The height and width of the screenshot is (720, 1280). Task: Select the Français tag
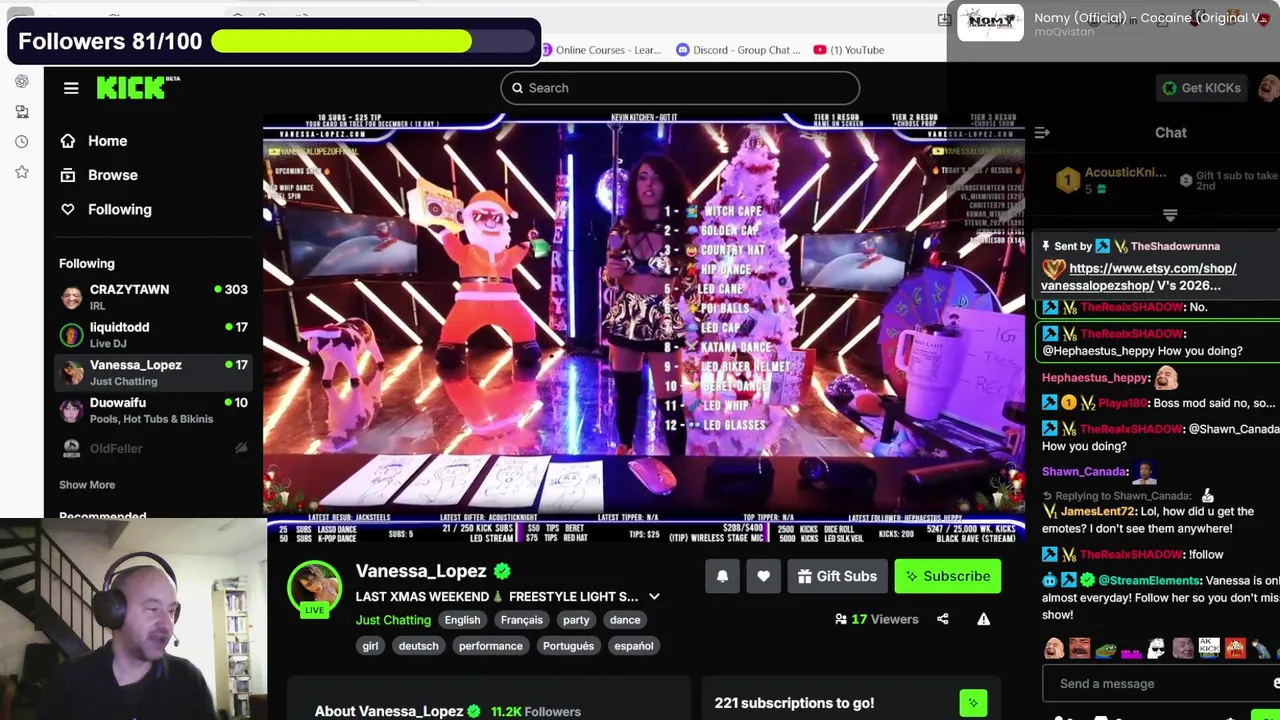click(521, 620)
